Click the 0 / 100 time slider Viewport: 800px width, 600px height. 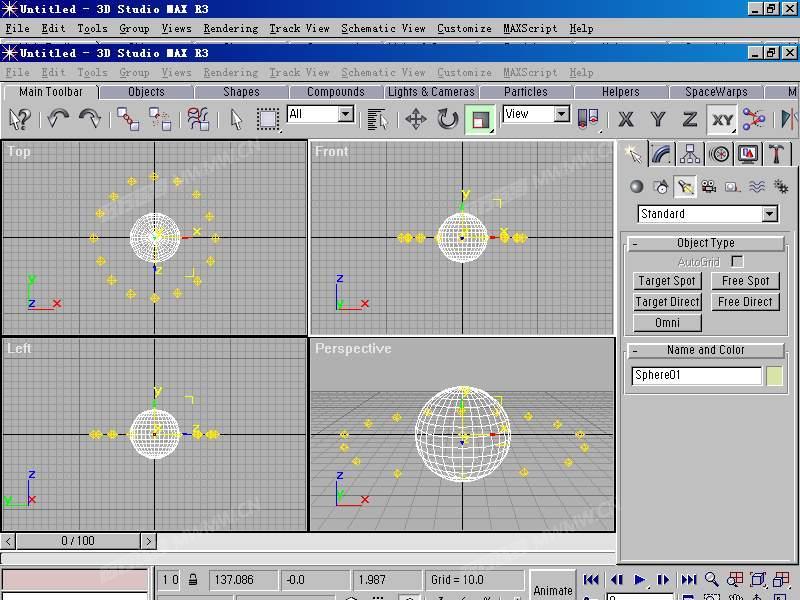tap(78, 541)
